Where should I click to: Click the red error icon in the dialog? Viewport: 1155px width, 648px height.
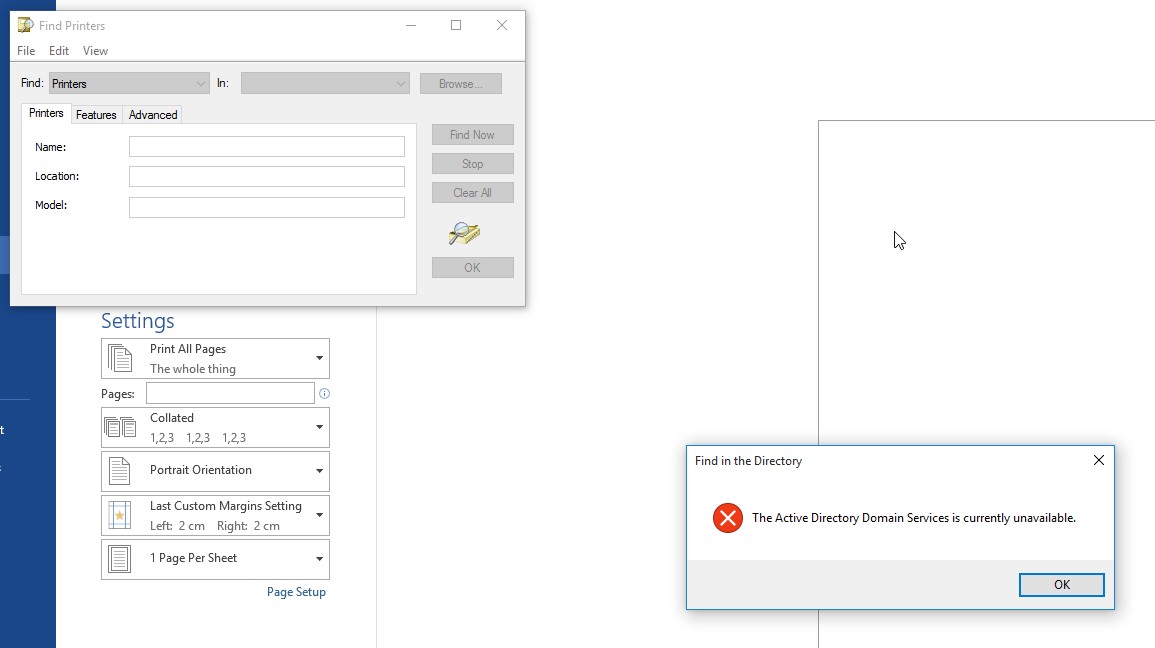[728, 518]
